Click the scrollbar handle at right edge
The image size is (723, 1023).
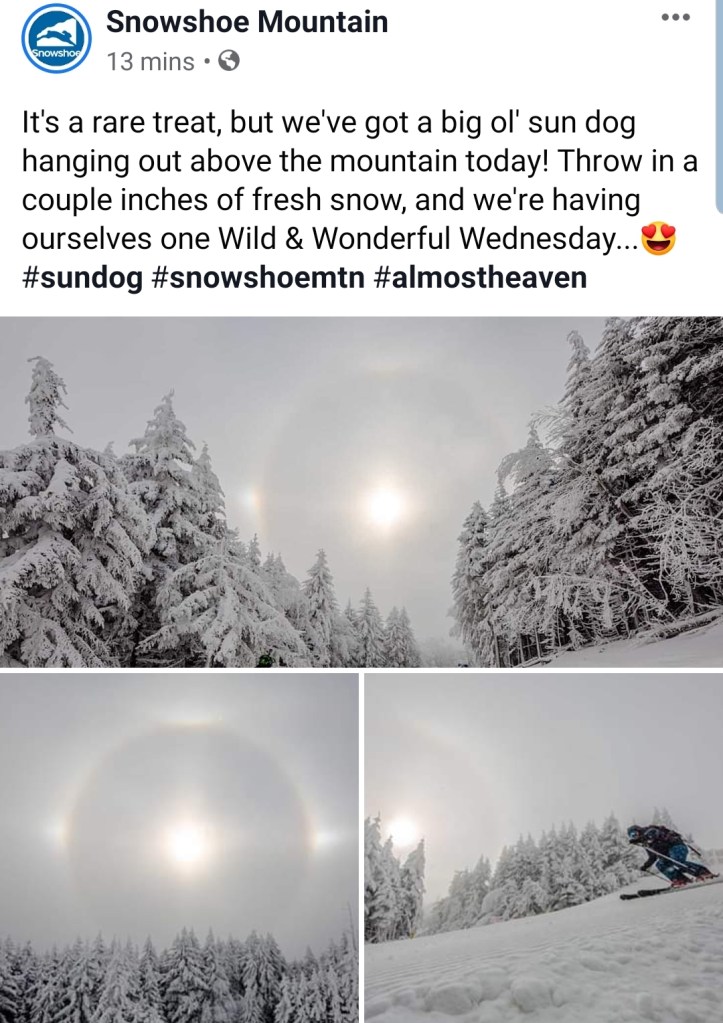(x=720, y=106)
